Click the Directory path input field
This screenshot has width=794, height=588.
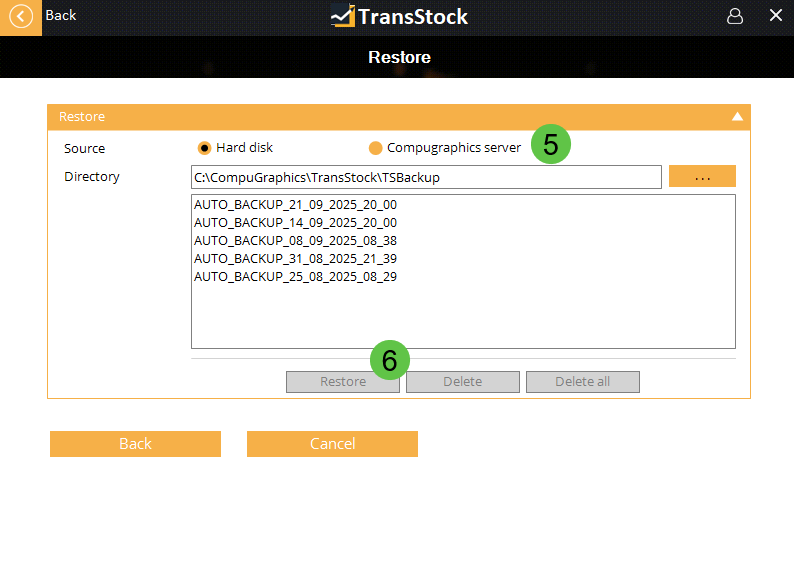coord(426,177)
